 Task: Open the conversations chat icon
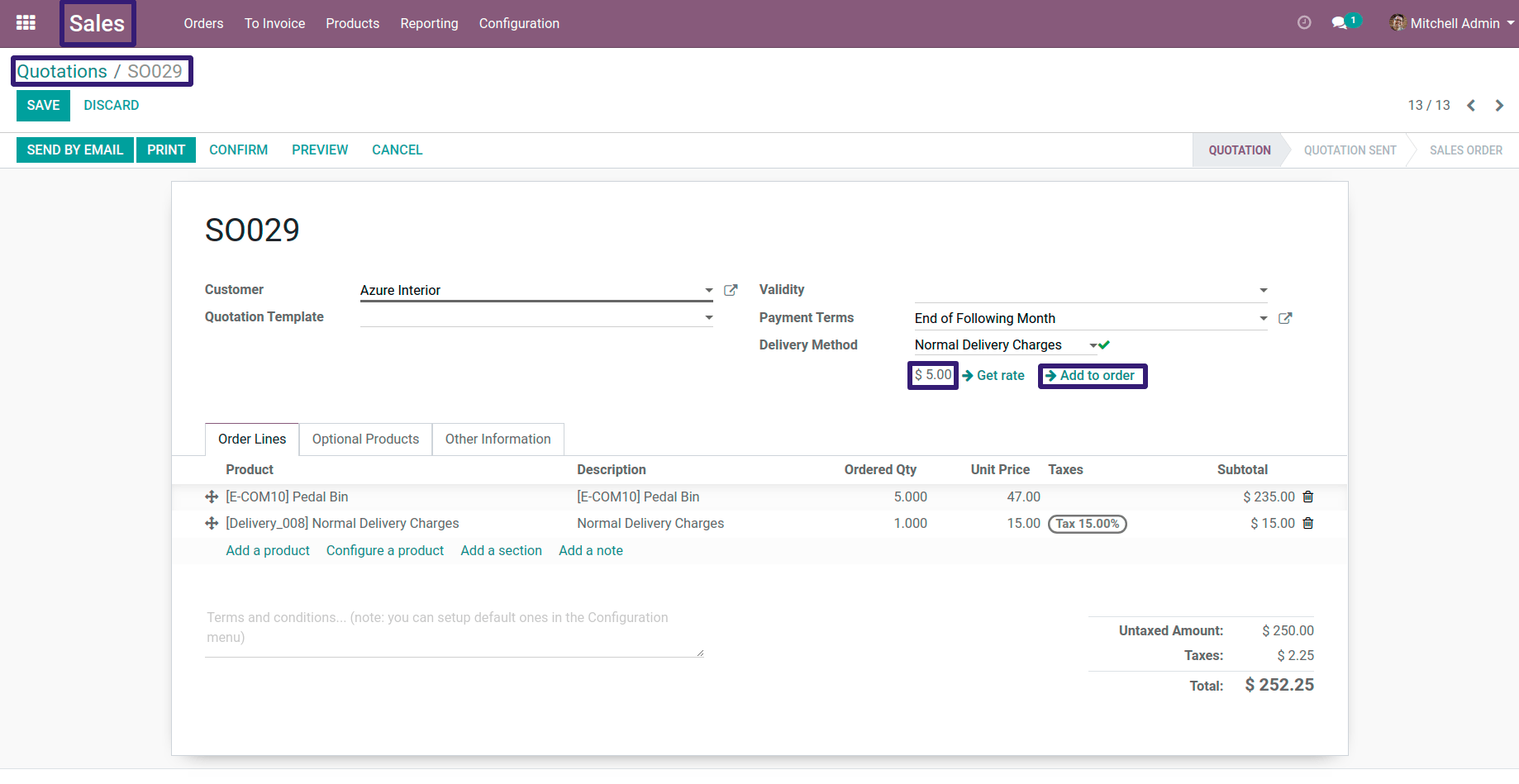coord(1340,23)
